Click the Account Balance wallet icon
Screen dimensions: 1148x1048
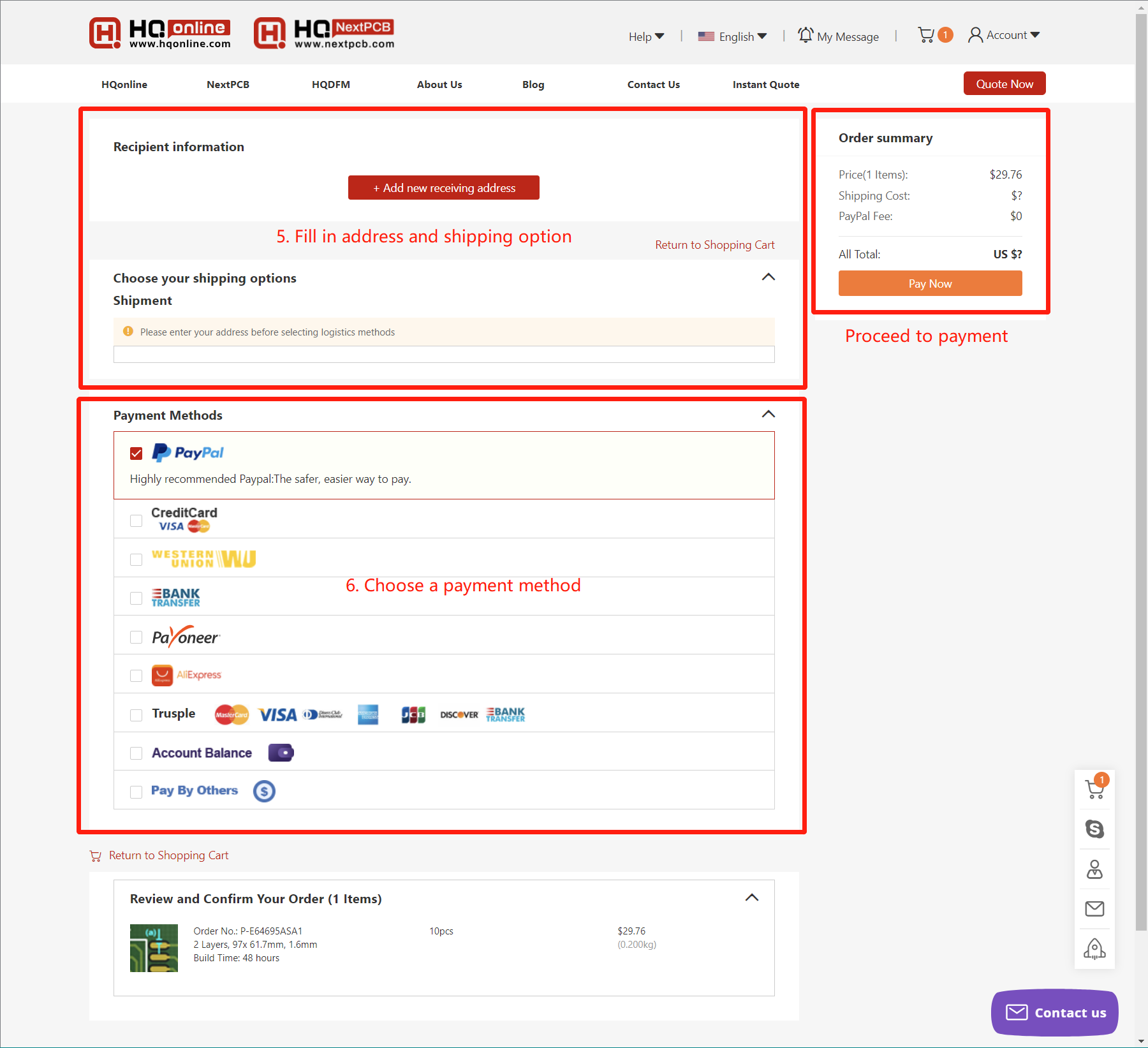pos(281,753)
